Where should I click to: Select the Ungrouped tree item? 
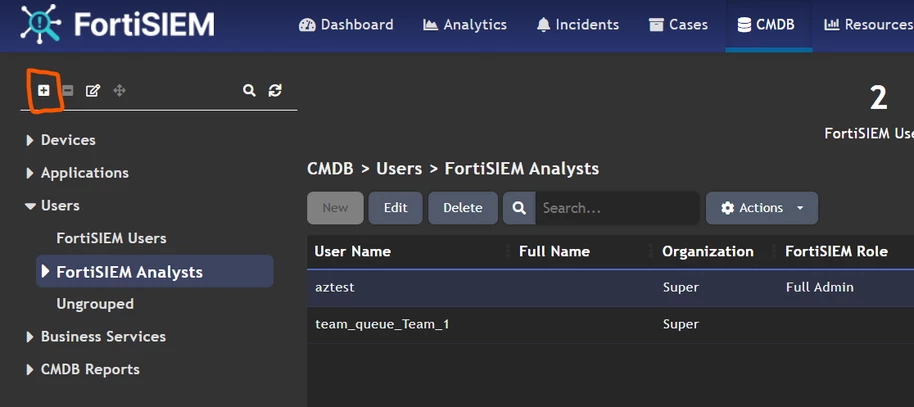(95, 304)
